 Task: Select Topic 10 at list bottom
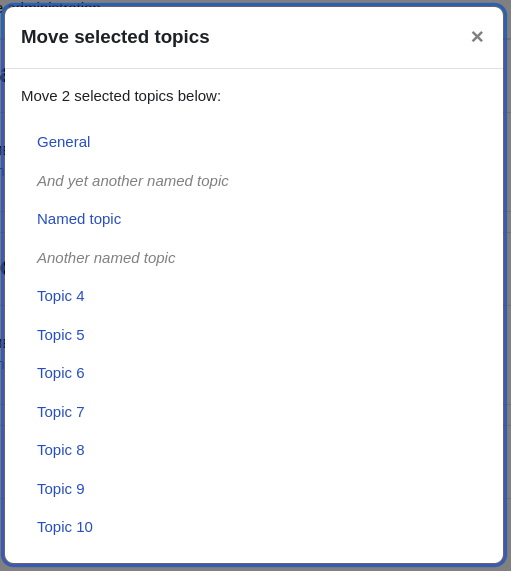[x=65, y=527]
